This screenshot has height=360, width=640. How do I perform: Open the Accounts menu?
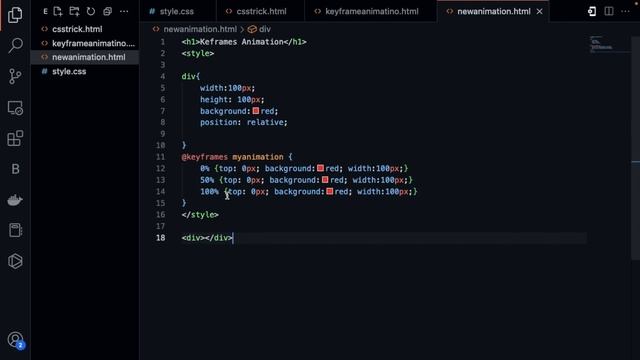16,340
